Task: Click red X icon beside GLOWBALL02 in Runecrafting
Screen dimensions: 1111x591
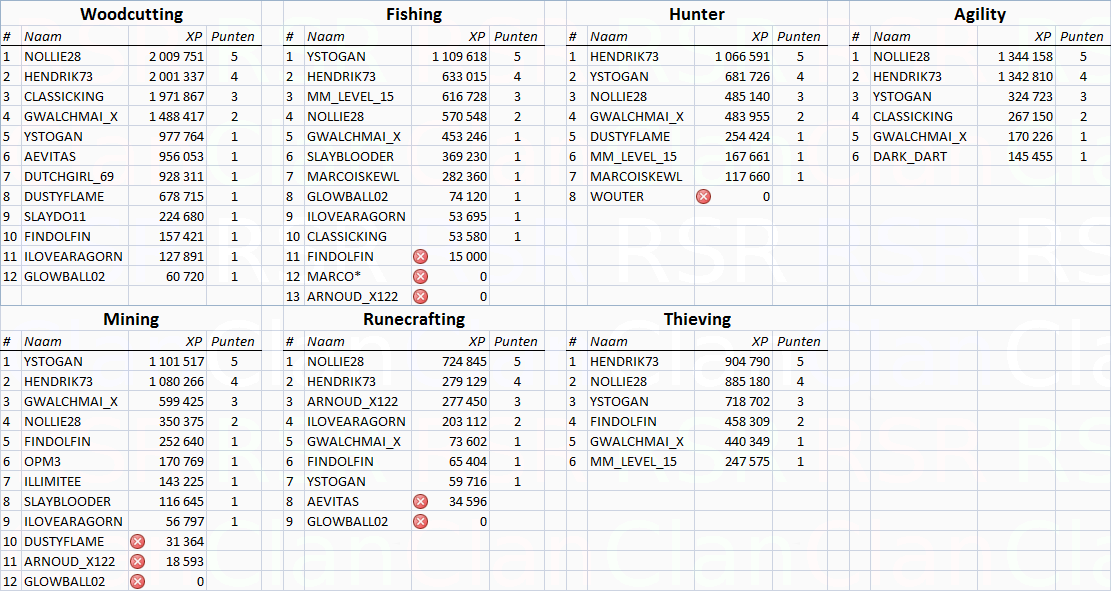Action: (420, 522)
